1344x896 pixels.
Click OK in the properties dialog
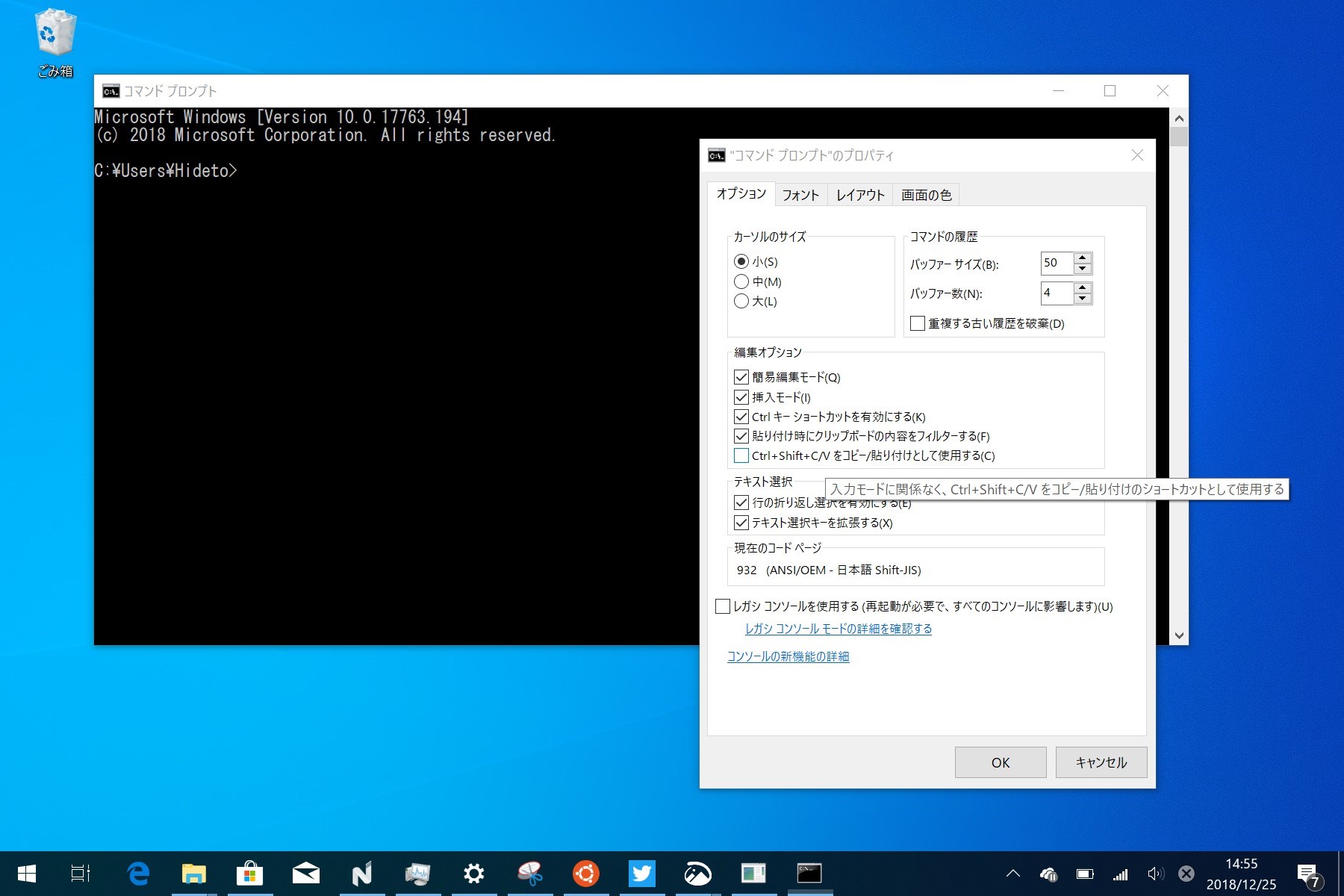[x=1001, y=762]
